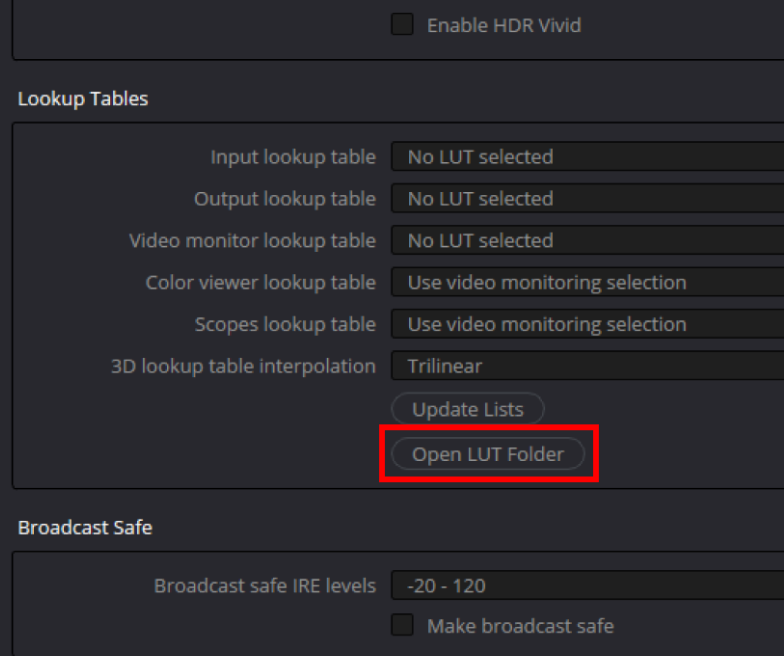Screen dimensions: 784x656
Task: Click the Open LUT Folder button
Action: coord(488,454)
